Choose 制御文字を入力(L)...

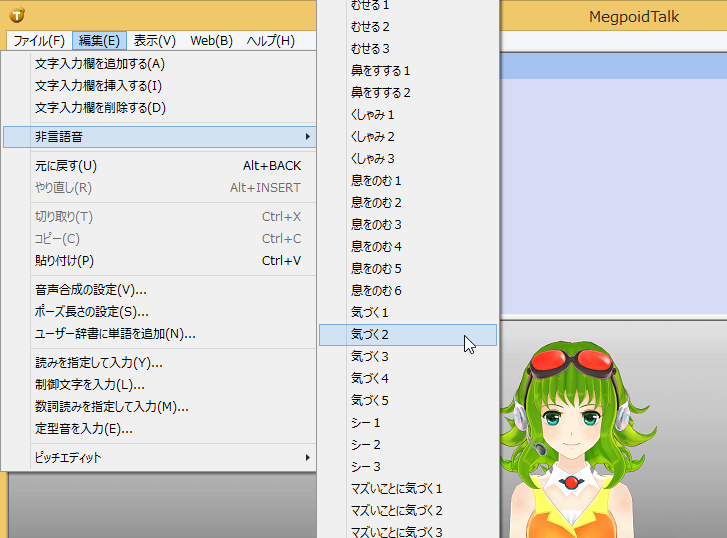click(x=159, y=384)
